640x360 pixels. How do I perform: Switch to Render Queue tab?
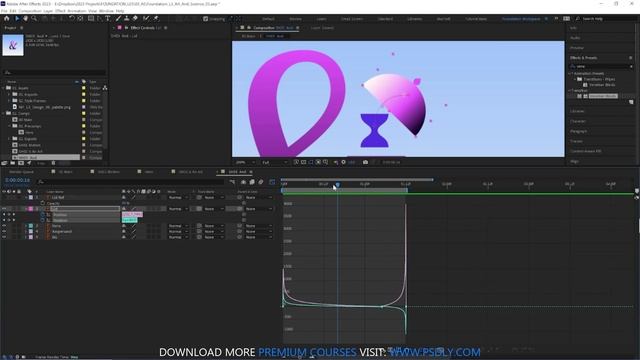[x=22, y=172]
